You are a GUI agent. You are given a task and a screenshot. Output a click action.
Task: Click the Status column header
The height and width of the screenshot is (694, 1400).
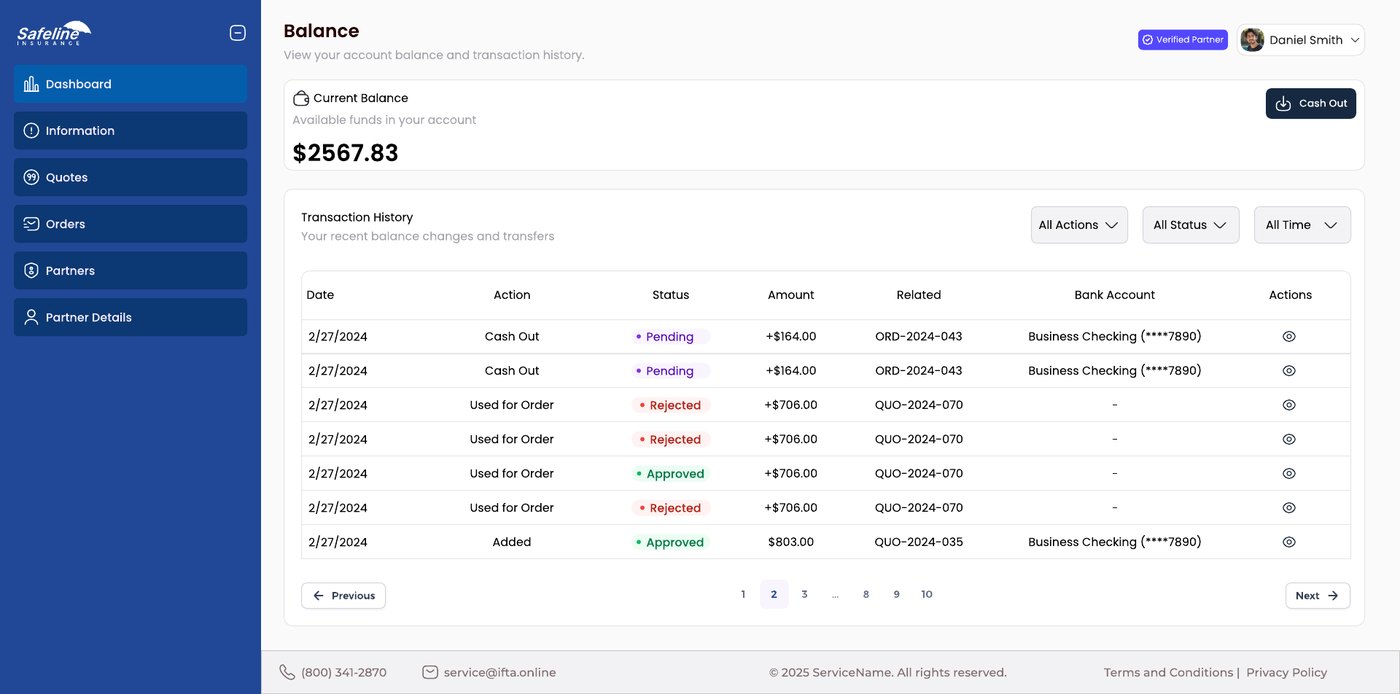[x=670, y=295]
